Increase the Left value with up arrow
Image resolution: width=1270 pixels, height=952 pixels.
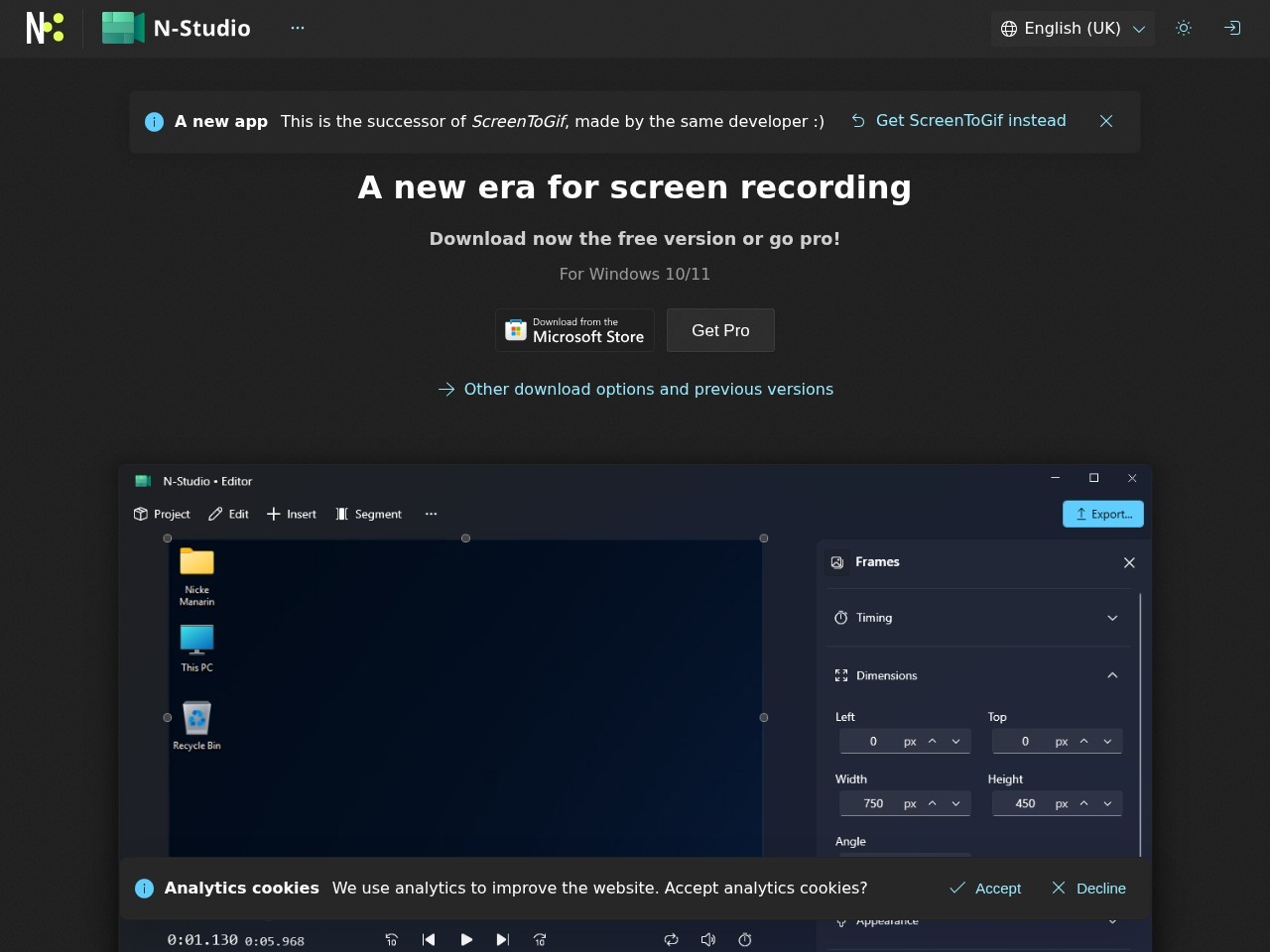932,742
